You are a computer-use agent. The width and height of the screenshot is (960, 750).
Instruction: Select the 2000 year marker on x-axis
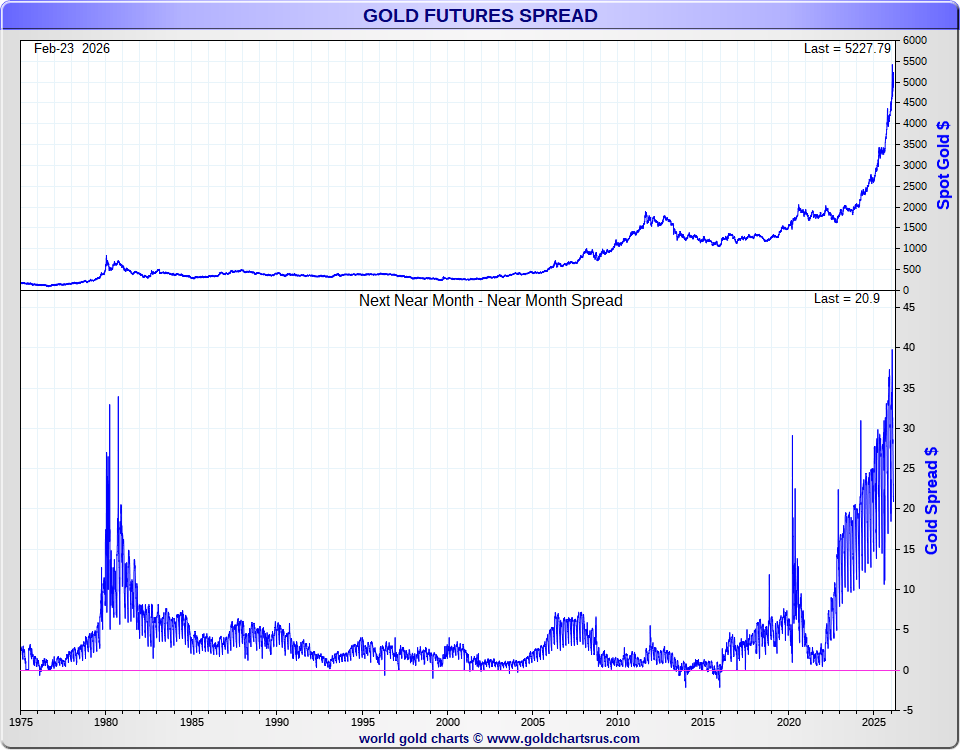(x=448, y=721)
